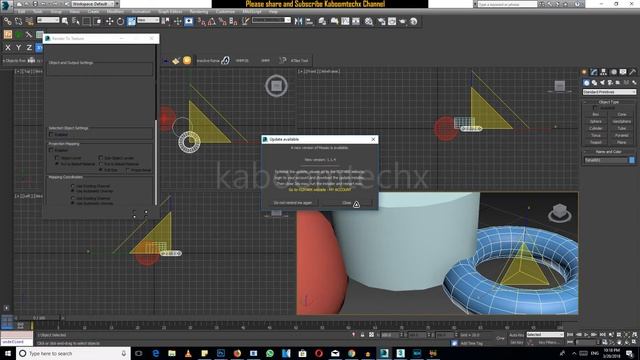Open the Curve Editor icon
The image size is (640, 360).
pyautogui.click(x=345, y=21)
